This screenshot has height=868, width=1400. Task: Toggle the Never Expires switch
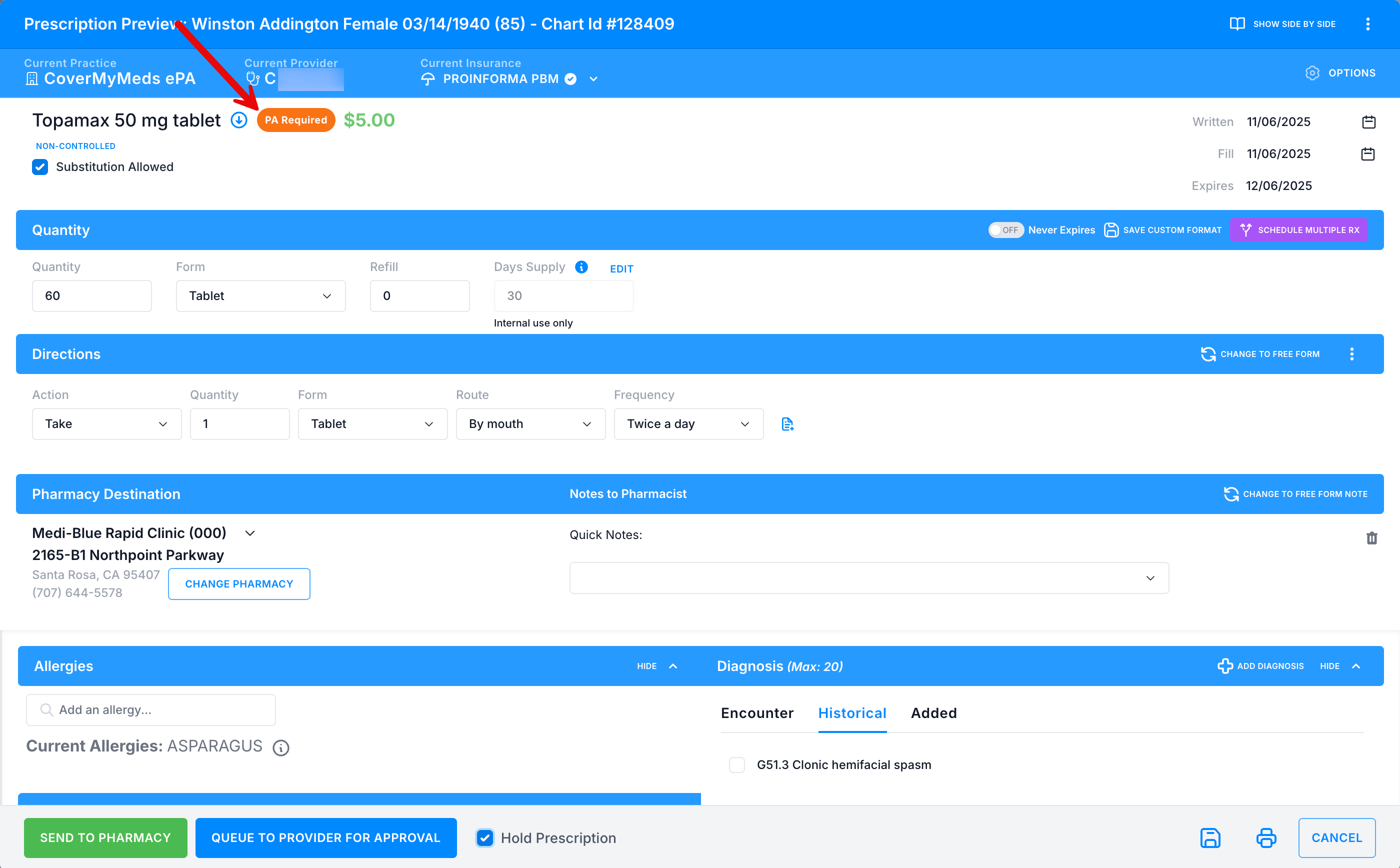(x=1005, y=230)
